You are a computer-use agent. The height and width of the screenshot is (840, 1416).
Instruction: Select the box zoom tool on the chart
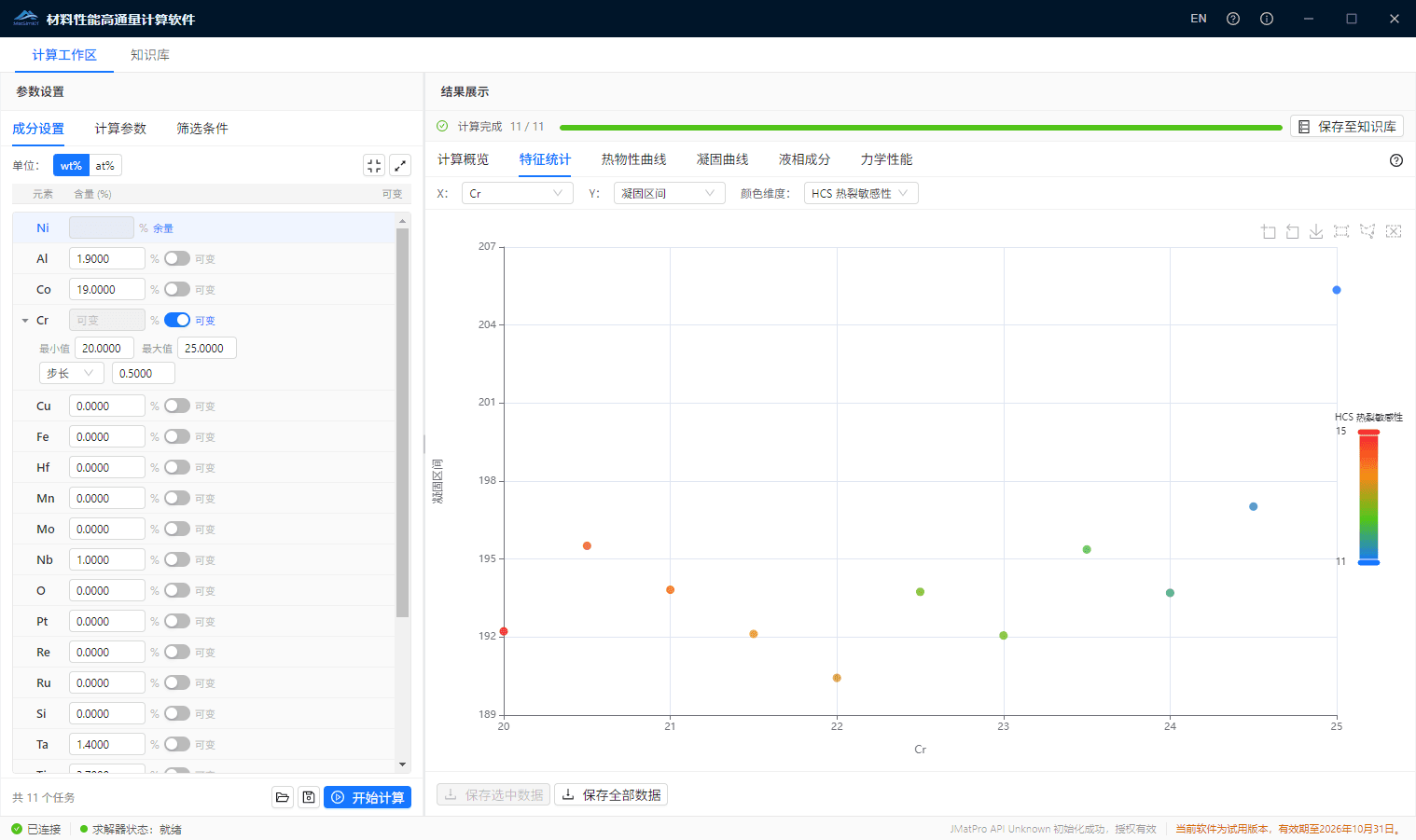[1268, 231]
